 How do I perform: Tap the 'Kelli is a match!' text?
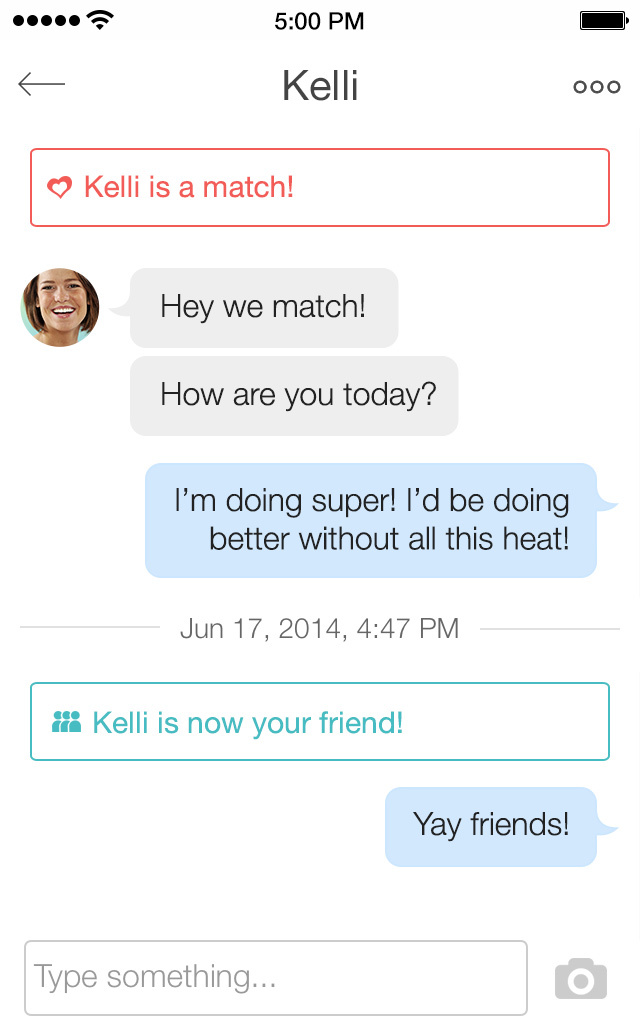point(189,187)
